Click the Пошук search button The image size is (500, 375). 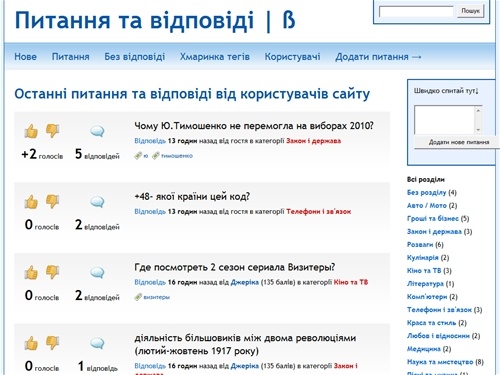pyautogui.click(x=470, y=11)
